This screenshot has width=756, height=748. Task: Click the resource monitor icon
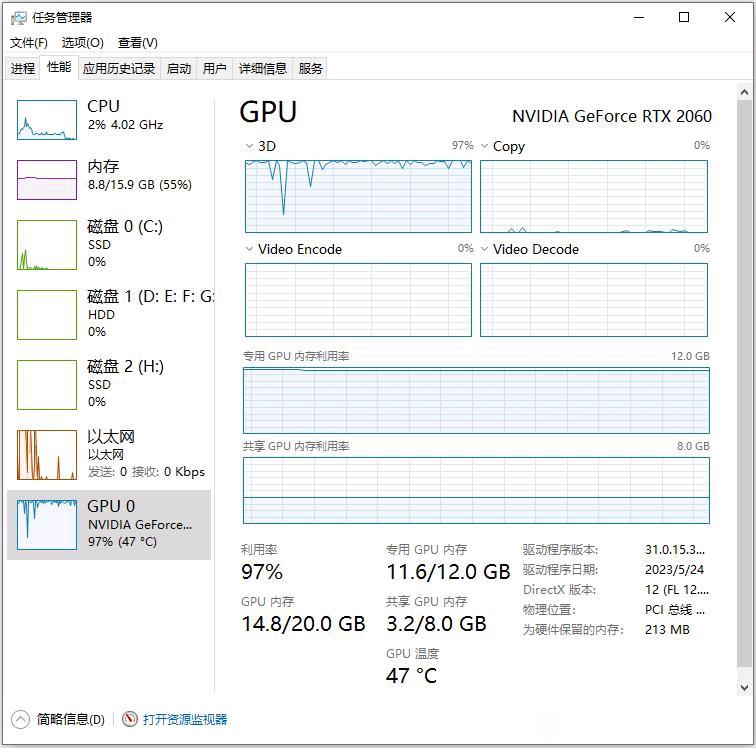[x=130, y=719]
